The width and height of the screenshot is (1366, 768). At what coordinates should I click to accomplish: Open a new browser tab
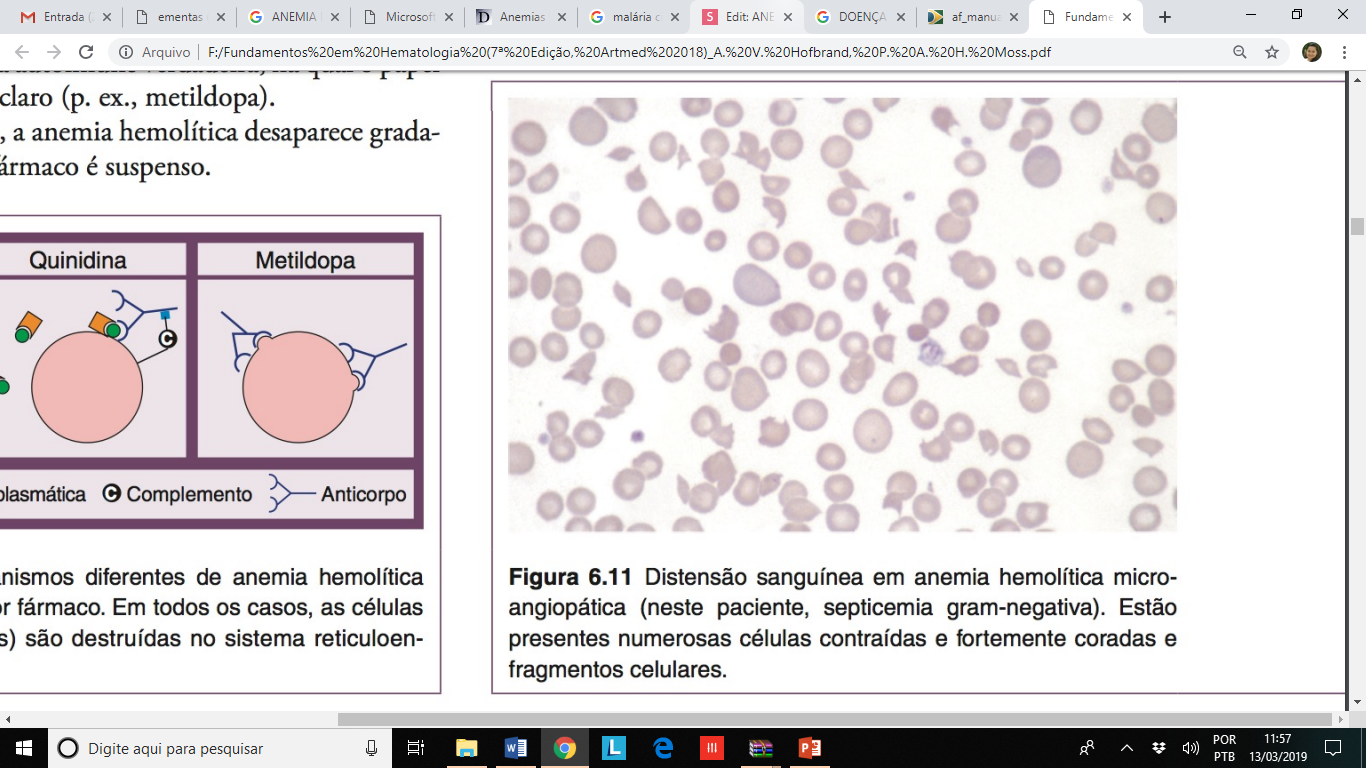1165,17
